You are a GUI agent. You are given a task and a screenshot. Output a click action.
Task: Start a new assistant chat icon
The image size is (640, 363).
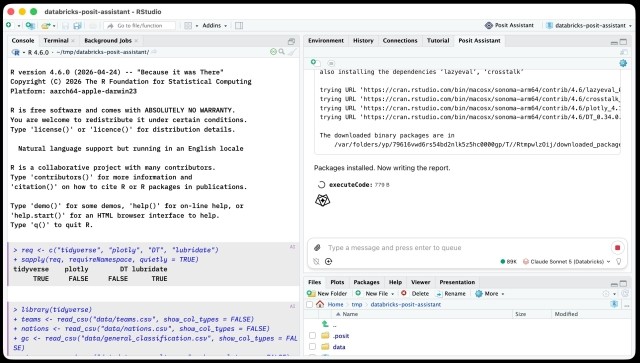(315, 62)
